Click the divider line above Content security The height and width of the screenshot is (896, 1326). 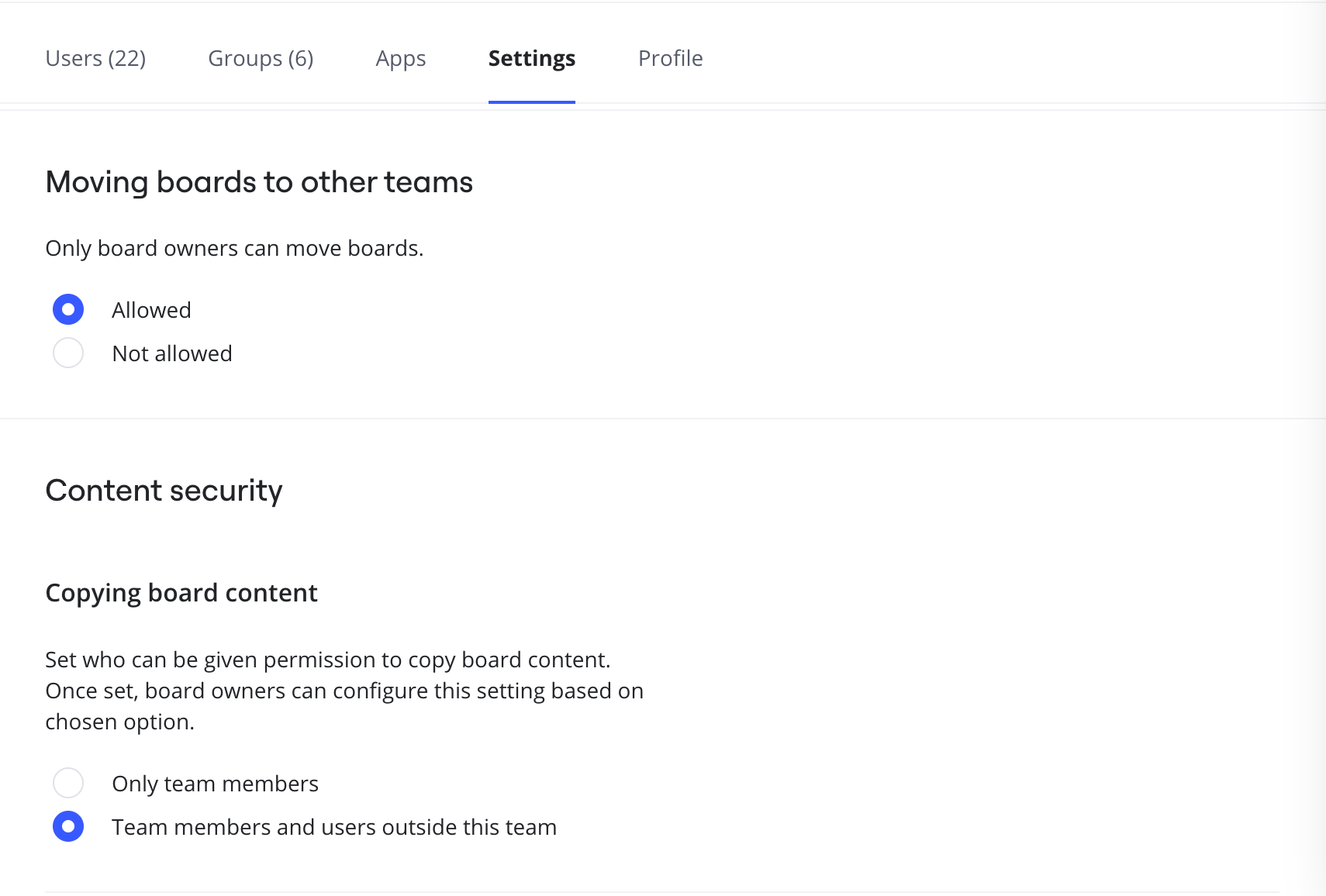(x=663, y=419)
